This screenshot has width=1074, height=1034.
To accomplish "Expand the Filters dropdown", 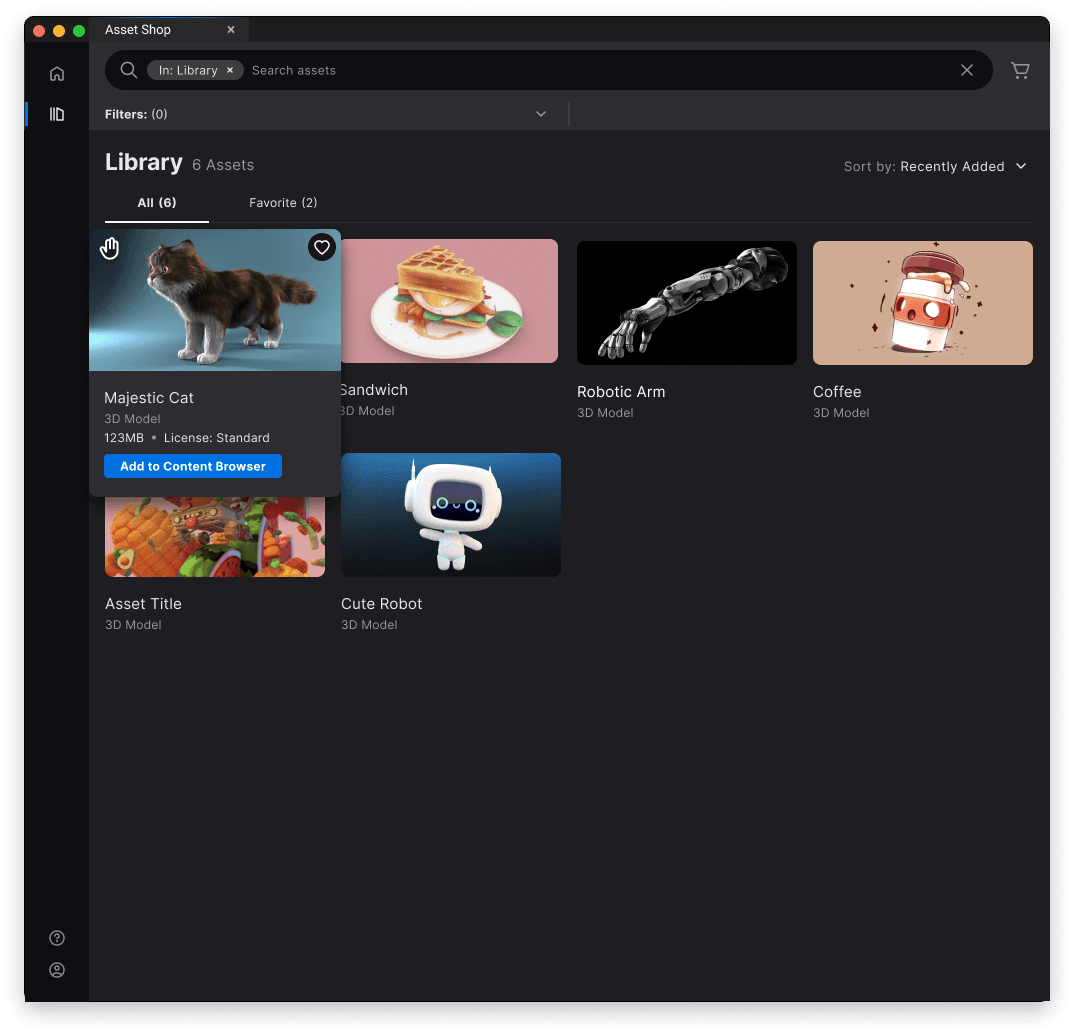I will [540, 114].
